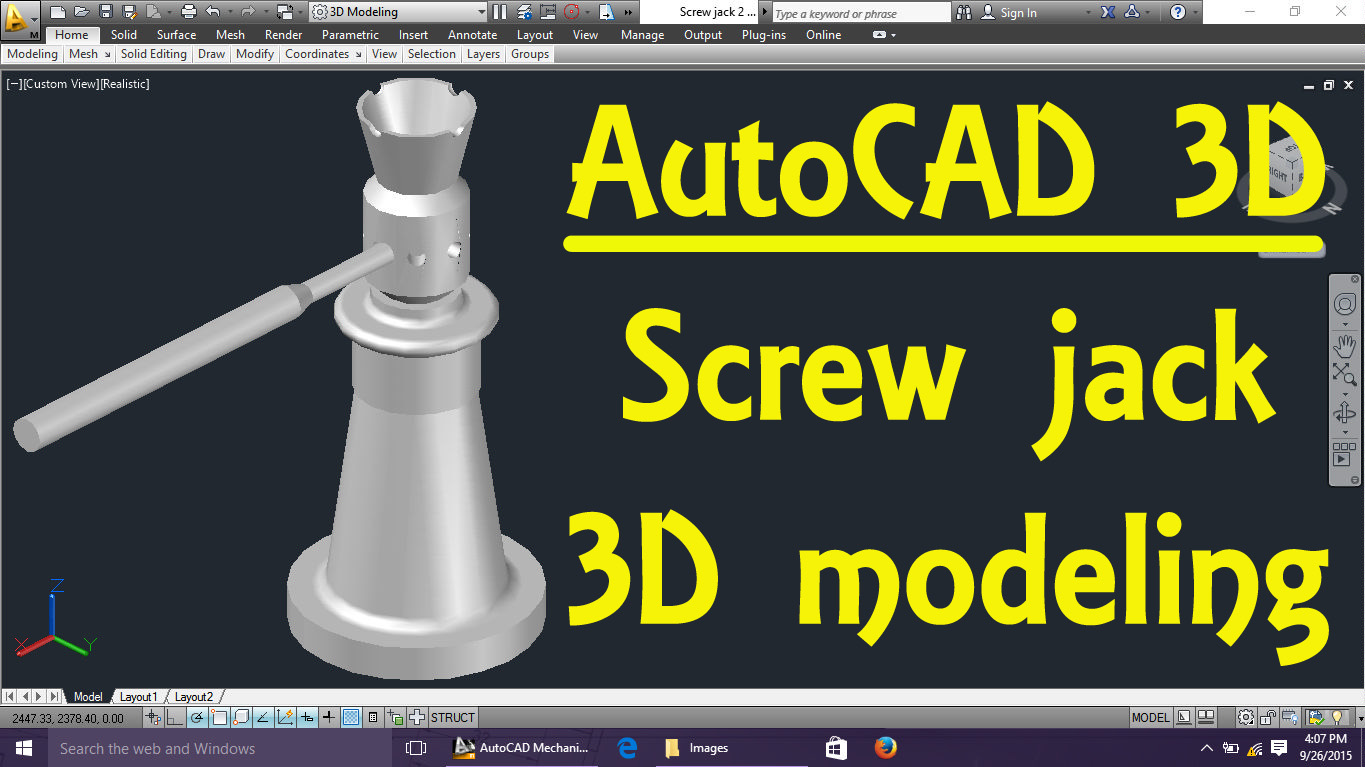Open Microsoft Edge from the taskbar

[x=627, y=748]
